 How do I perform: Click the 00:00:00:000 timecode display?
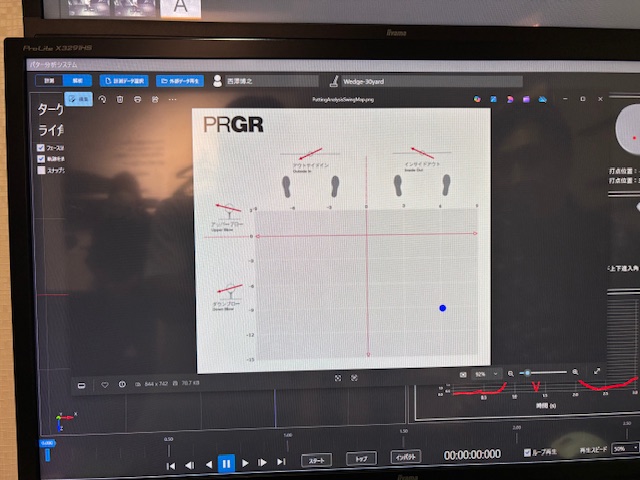pos(472,454)
